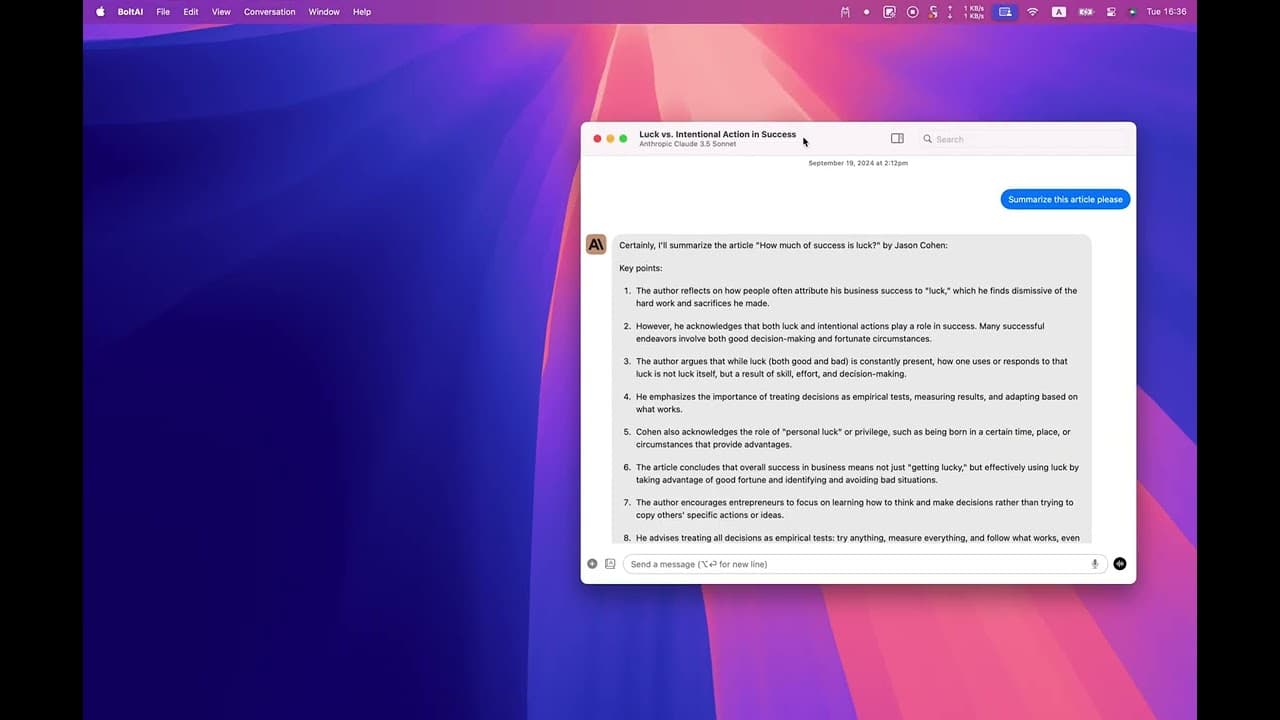Click 'Summarize this article please' user message bubble
1280x720 pixels.
point(1065,199)
